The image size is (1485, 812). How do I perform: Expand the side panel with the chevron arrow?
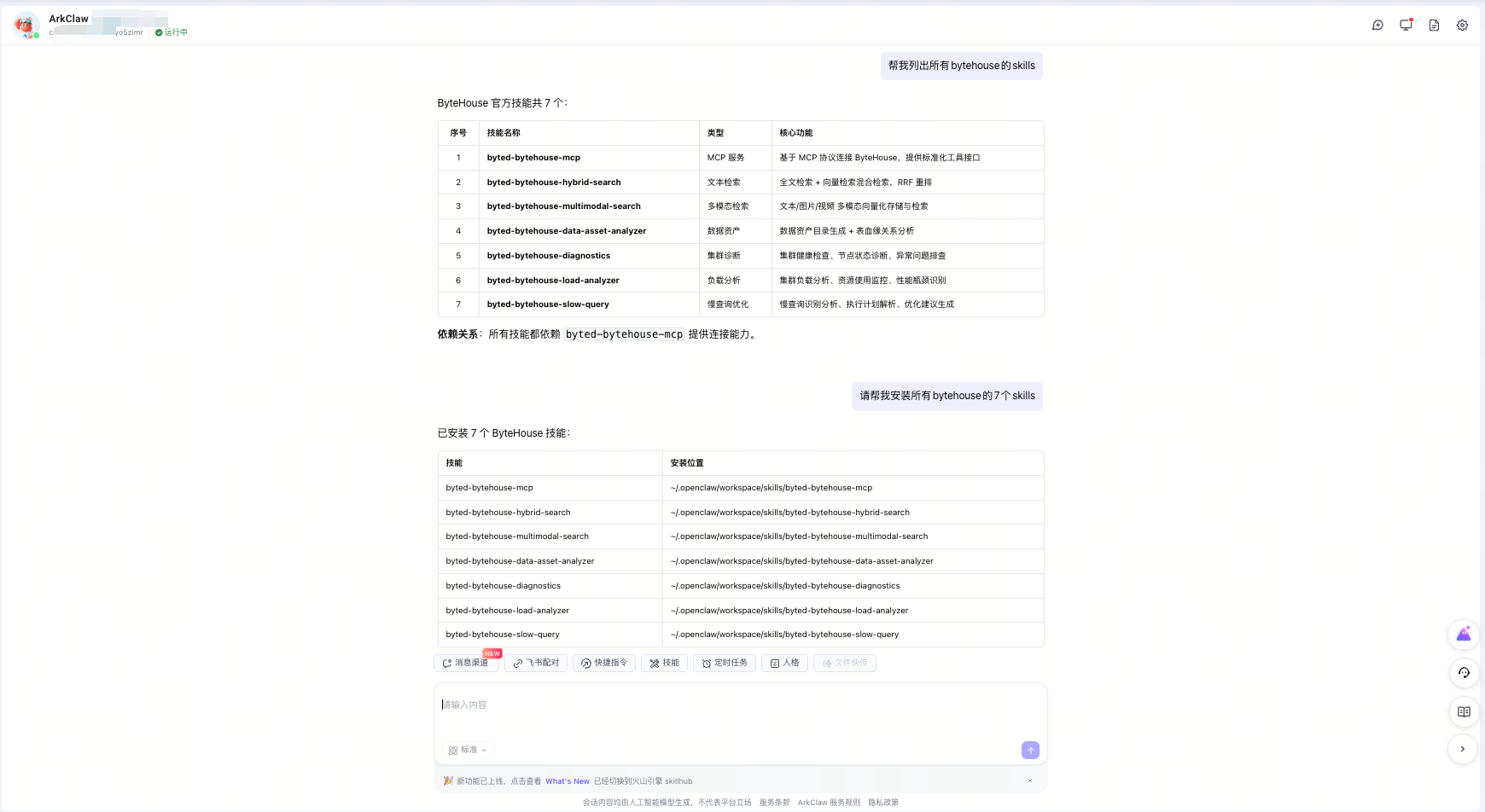click(1463, 749)
